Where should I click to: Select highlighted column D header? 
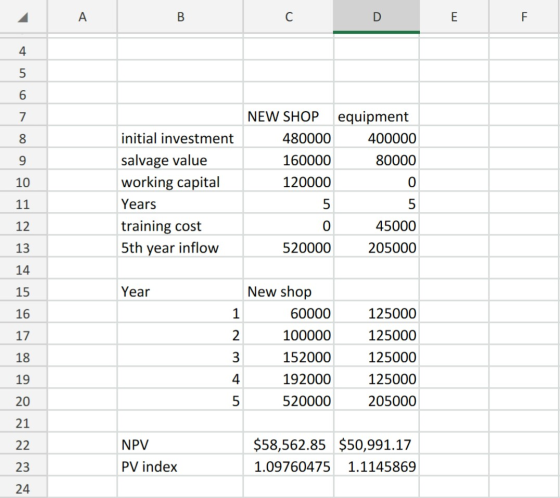[x=376, y=16]
